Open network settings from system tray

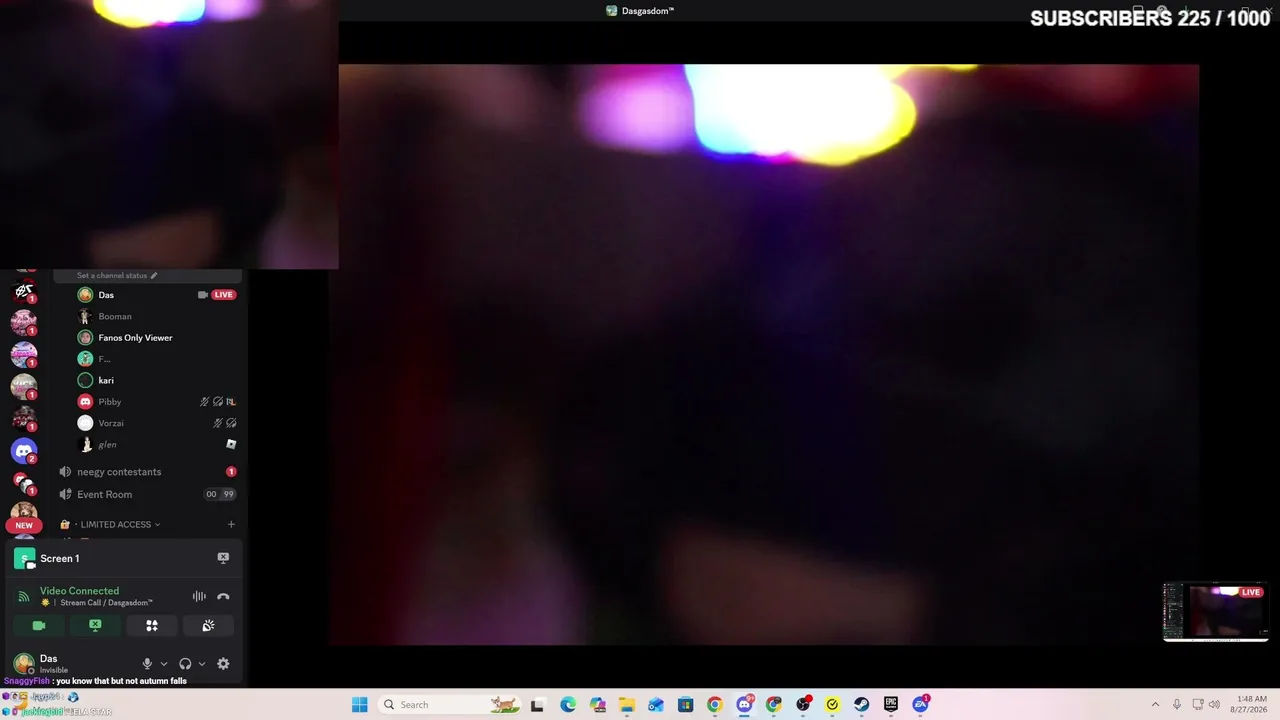point(1198,705)
